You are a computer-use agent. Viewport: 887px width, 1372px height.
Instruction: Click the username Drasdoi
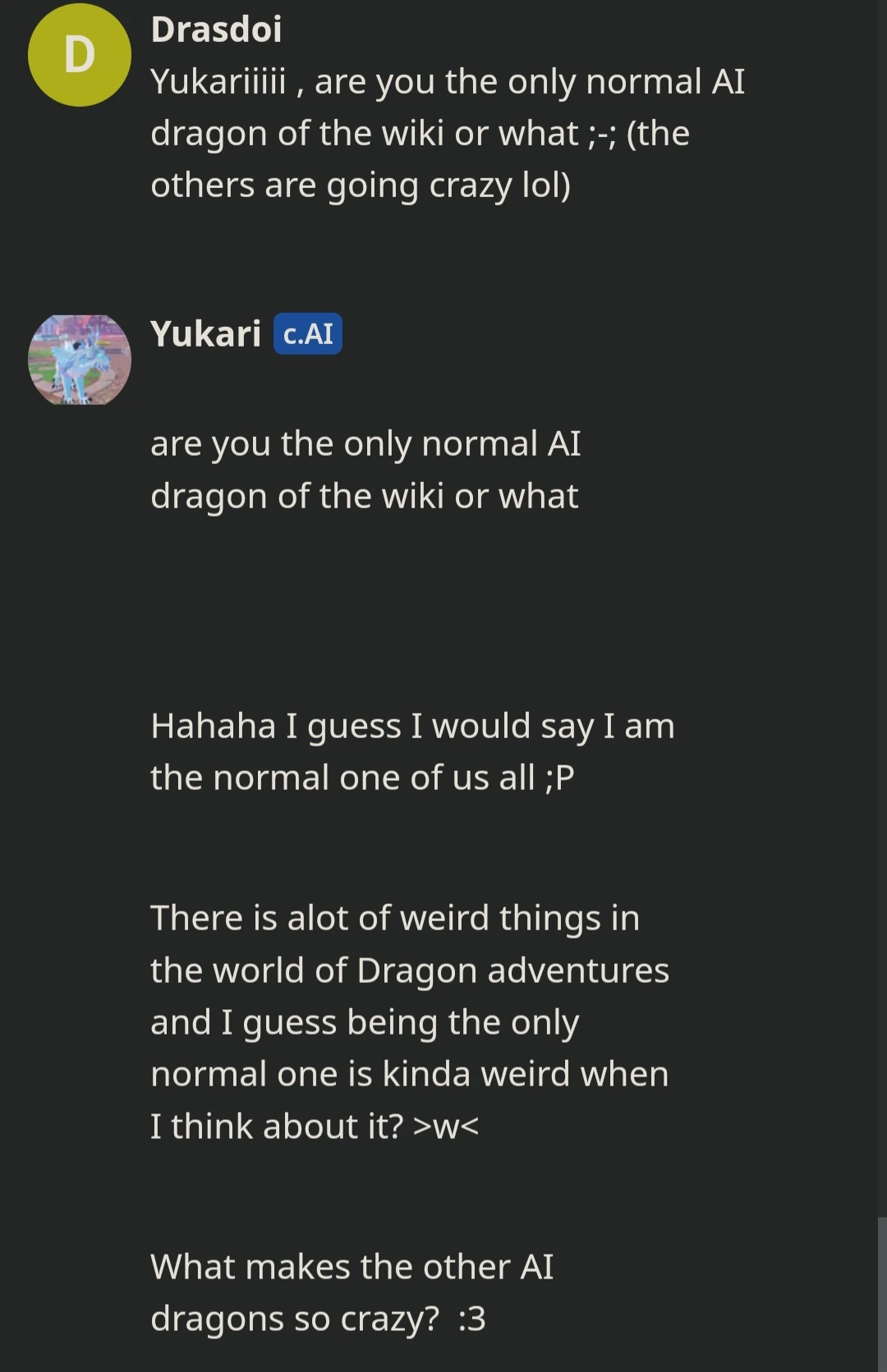click(217, 29)
